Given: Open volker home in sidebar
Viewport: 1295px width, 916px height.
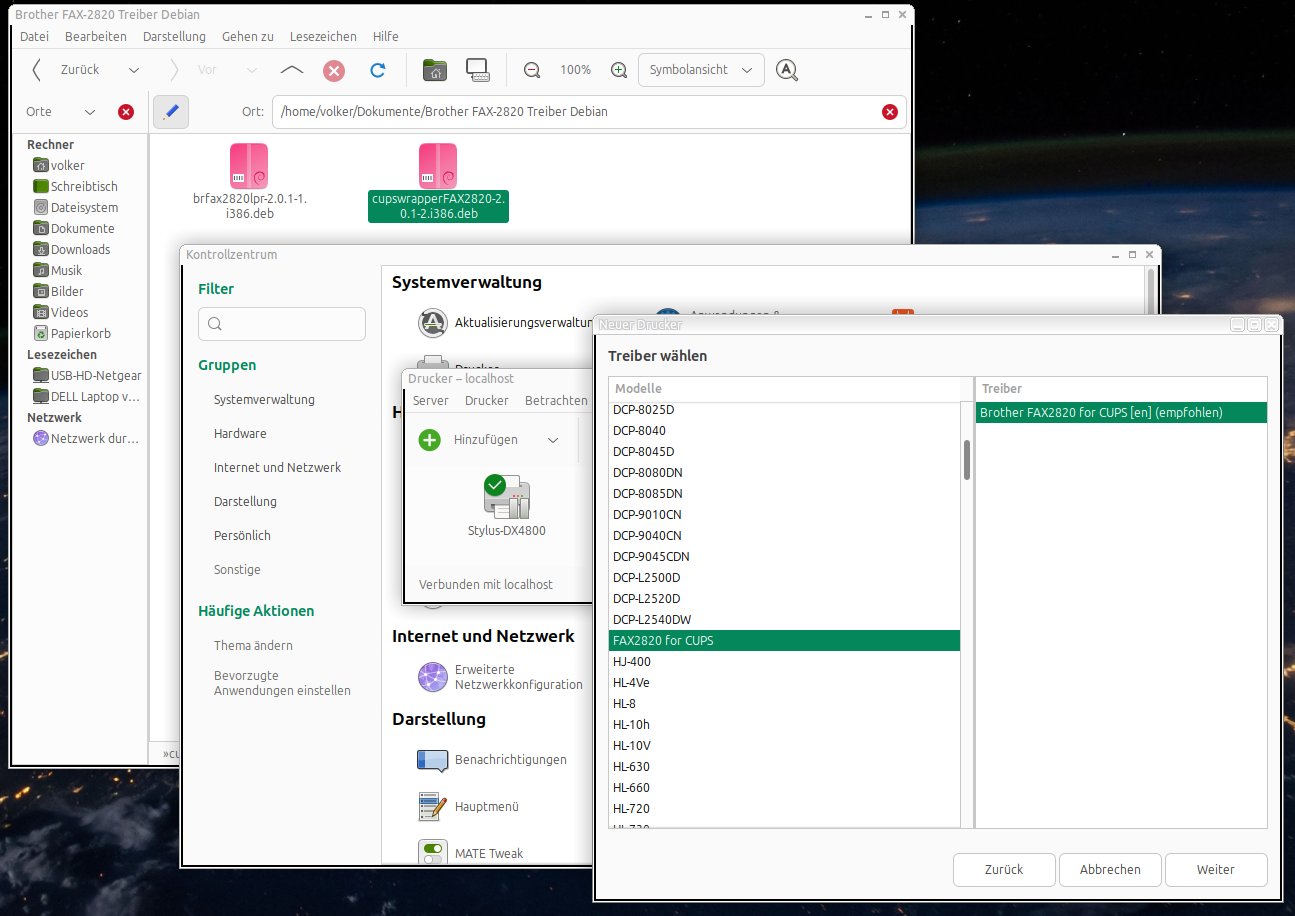Looking at the screenshot, I should coord(68,166).
